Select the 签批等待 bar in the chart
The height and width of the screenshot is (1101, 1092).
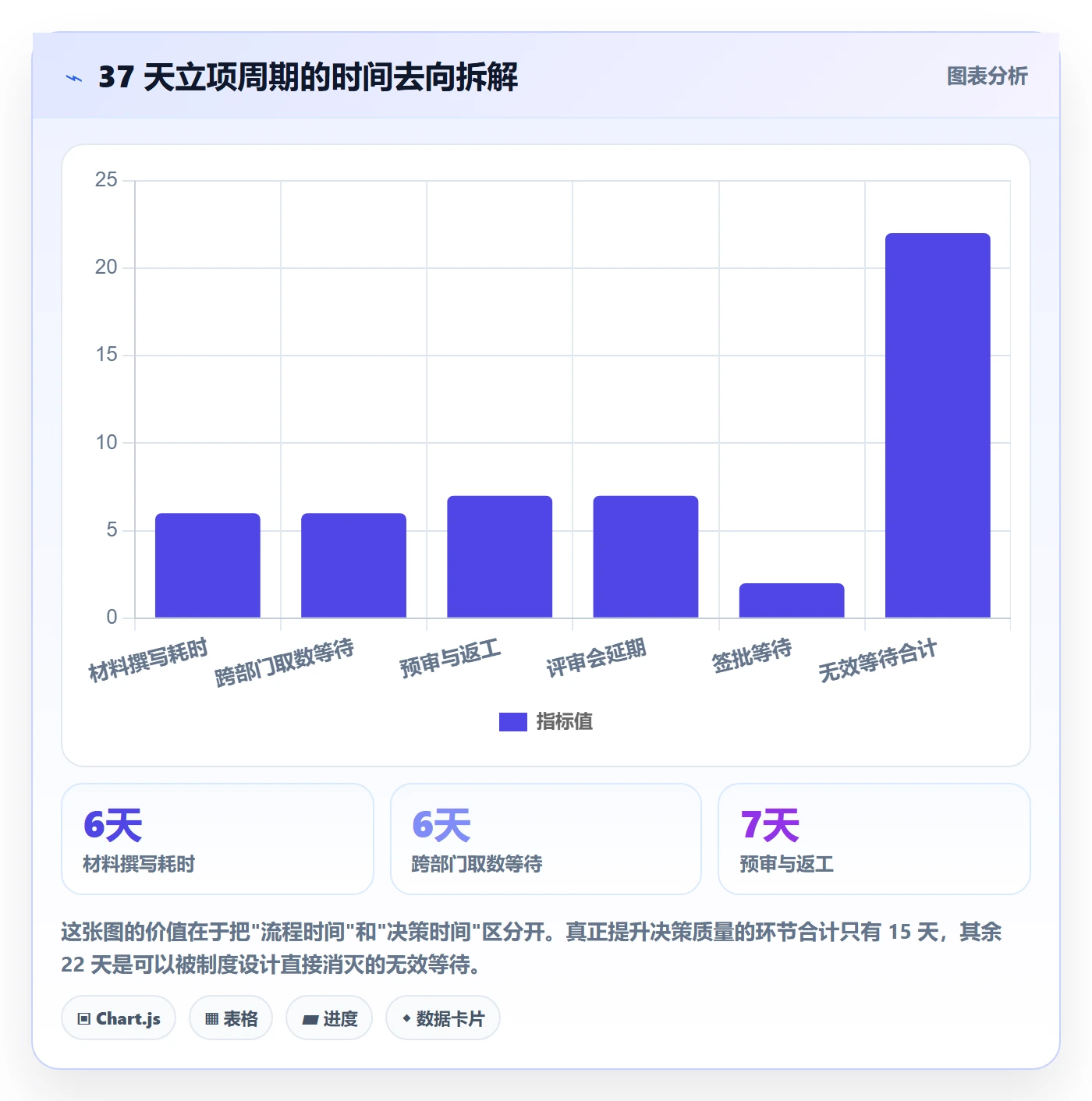tap(792, 600)
